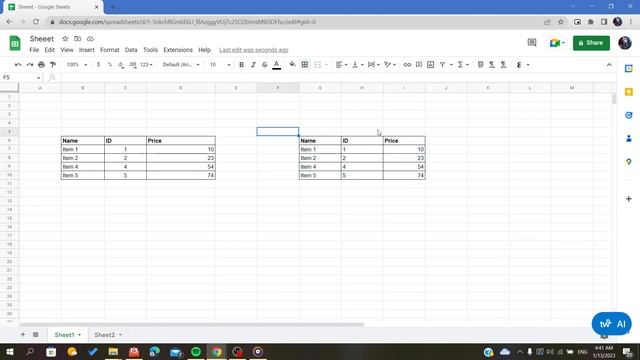The width and height of the screenshot is (640, 360).
Task: Format as percent
Action: (110, 64)
